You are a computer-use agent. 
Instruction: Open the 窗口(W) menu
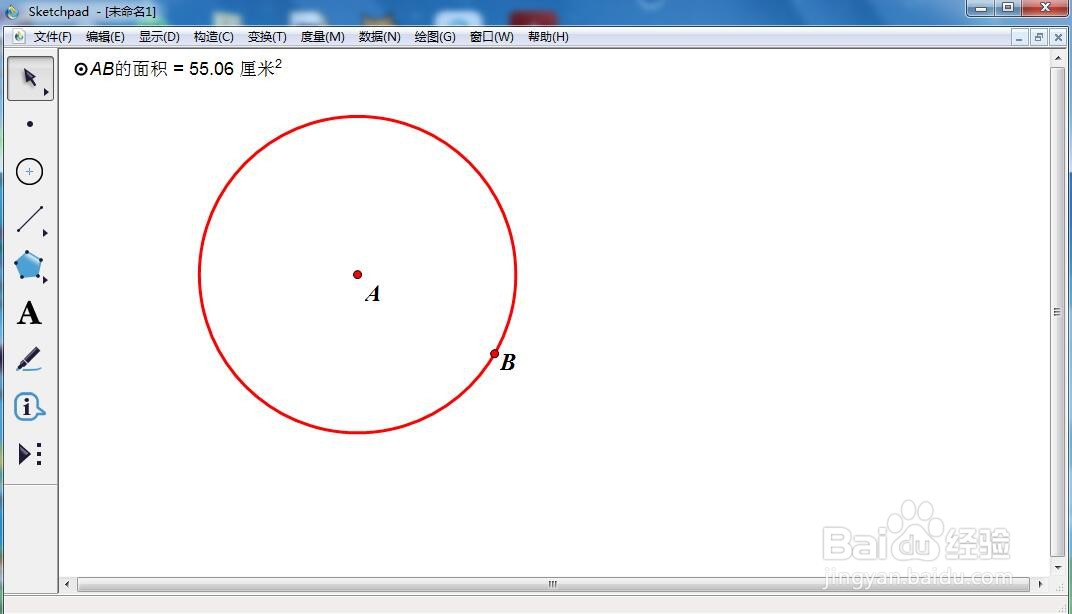coord(492,37)
